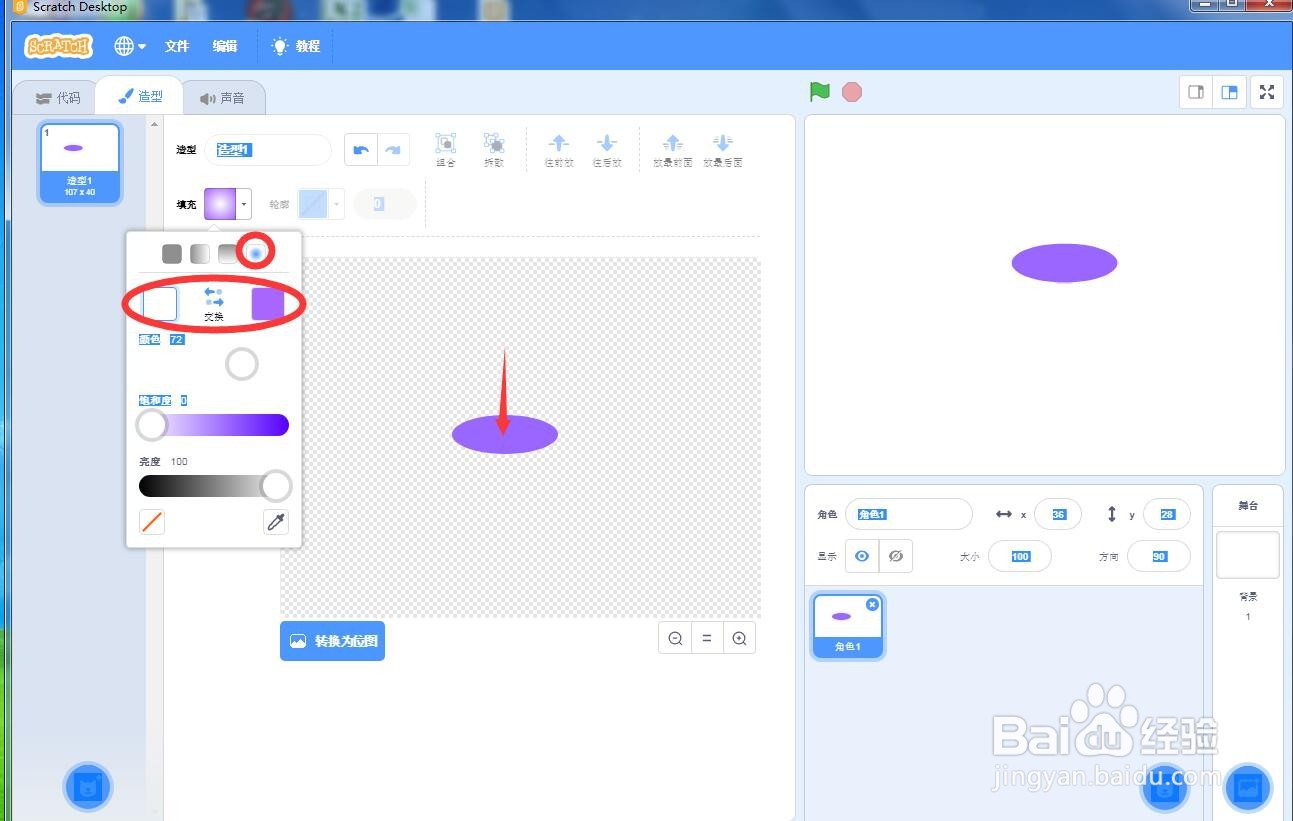Bring shape to front (放最前面)

673,150
